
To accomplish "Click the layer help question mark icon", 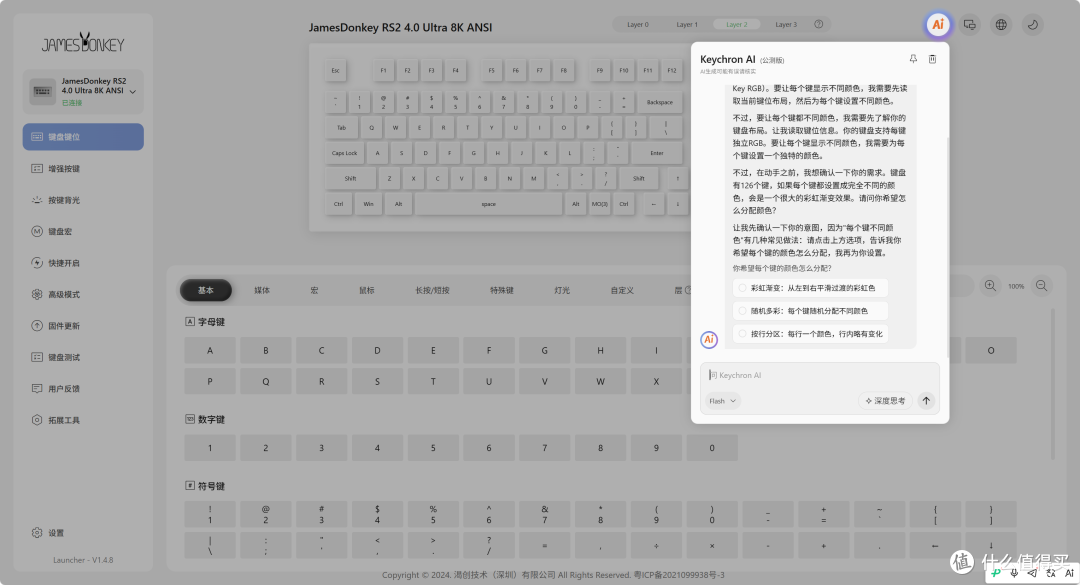I will pos(818,24).
